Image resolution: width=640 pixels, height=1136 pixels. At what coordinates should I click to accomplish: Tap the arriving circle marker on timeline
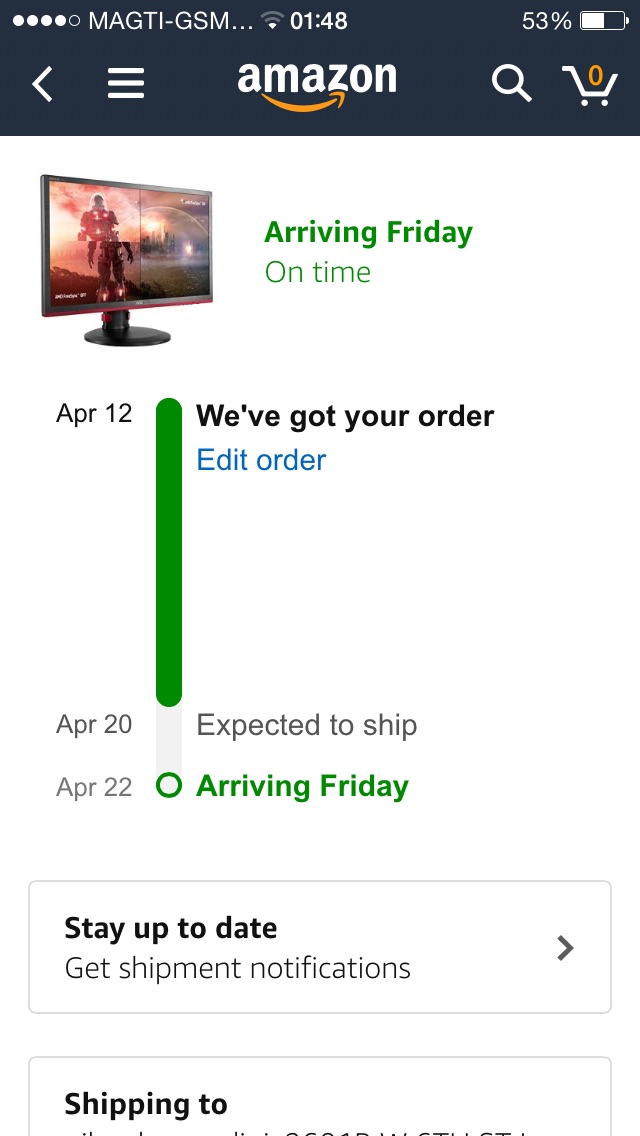click(x=169, y=786)
